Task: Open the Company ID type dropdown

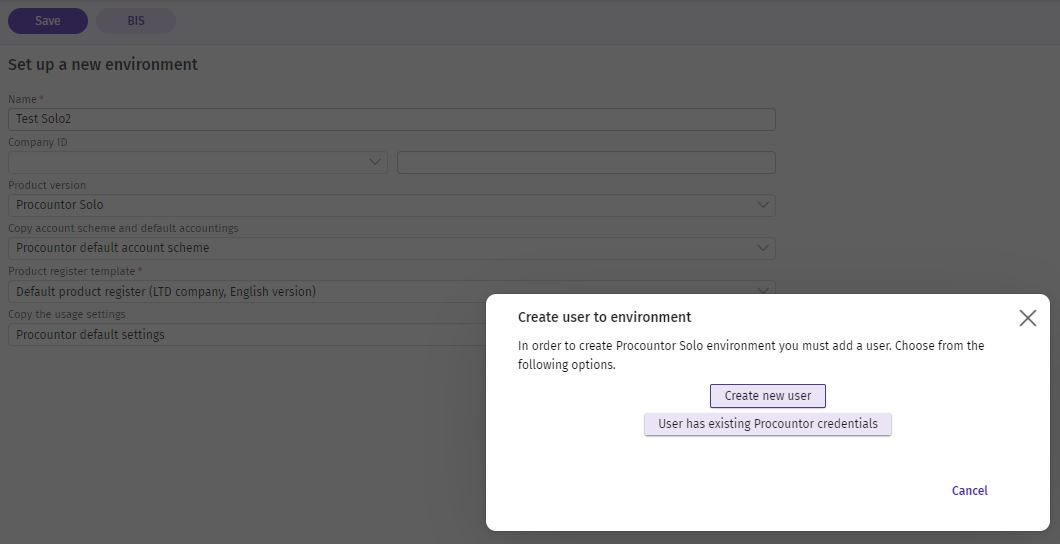Action: [x=197, y=162]
